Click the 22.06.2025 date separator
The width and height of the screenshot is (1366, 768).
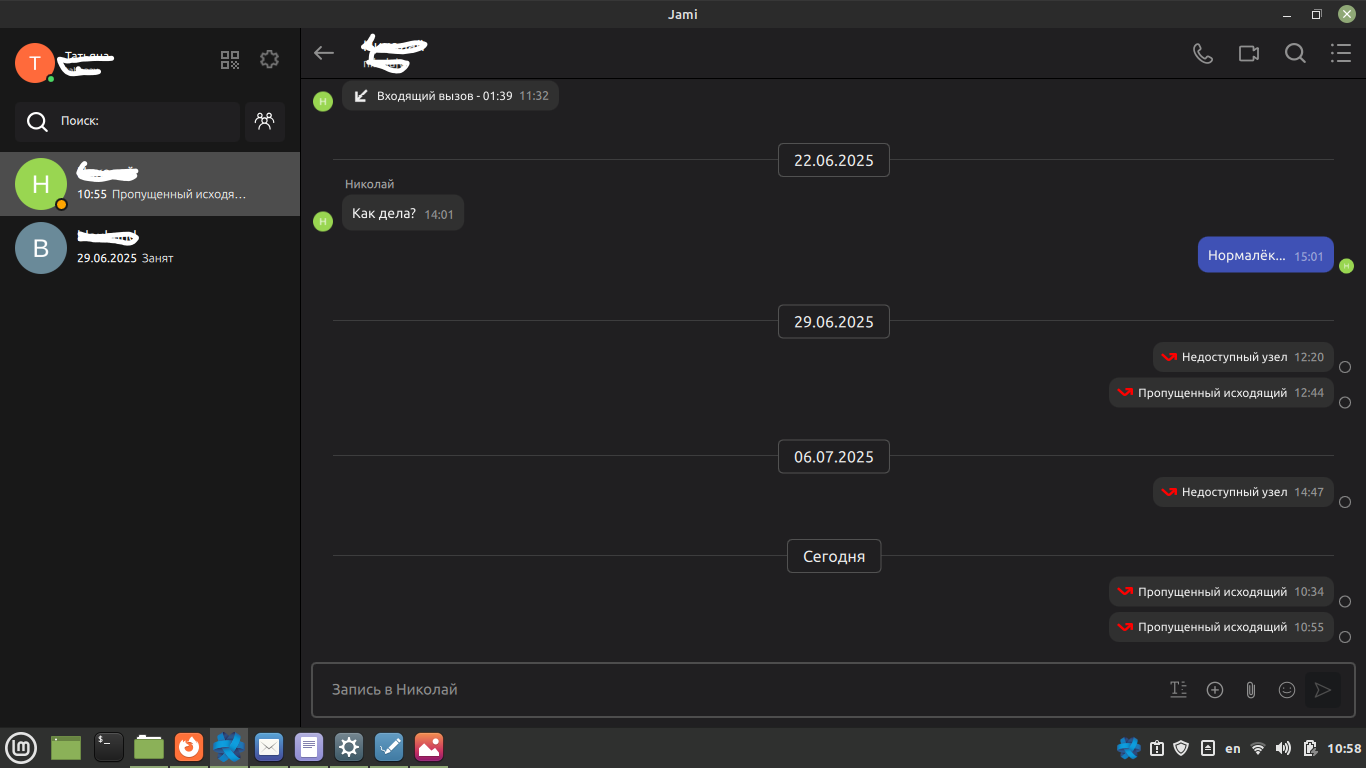click(x=834, y=160)
